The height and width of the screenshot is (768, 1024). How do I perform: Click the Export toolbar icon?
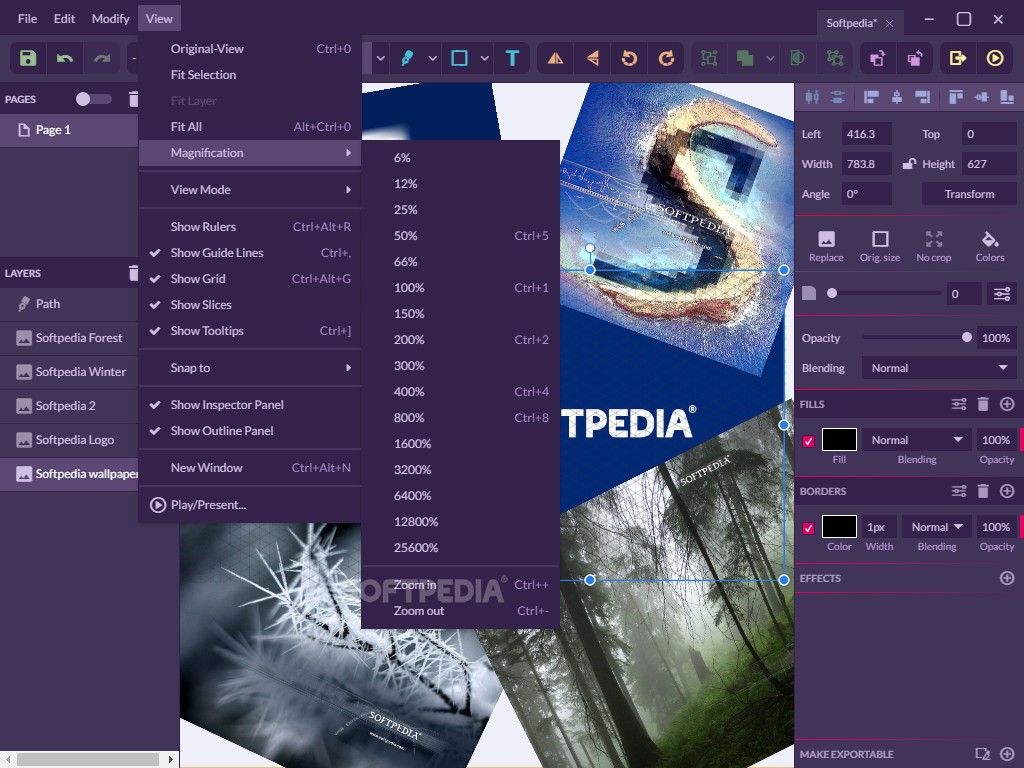coord(957,58)
